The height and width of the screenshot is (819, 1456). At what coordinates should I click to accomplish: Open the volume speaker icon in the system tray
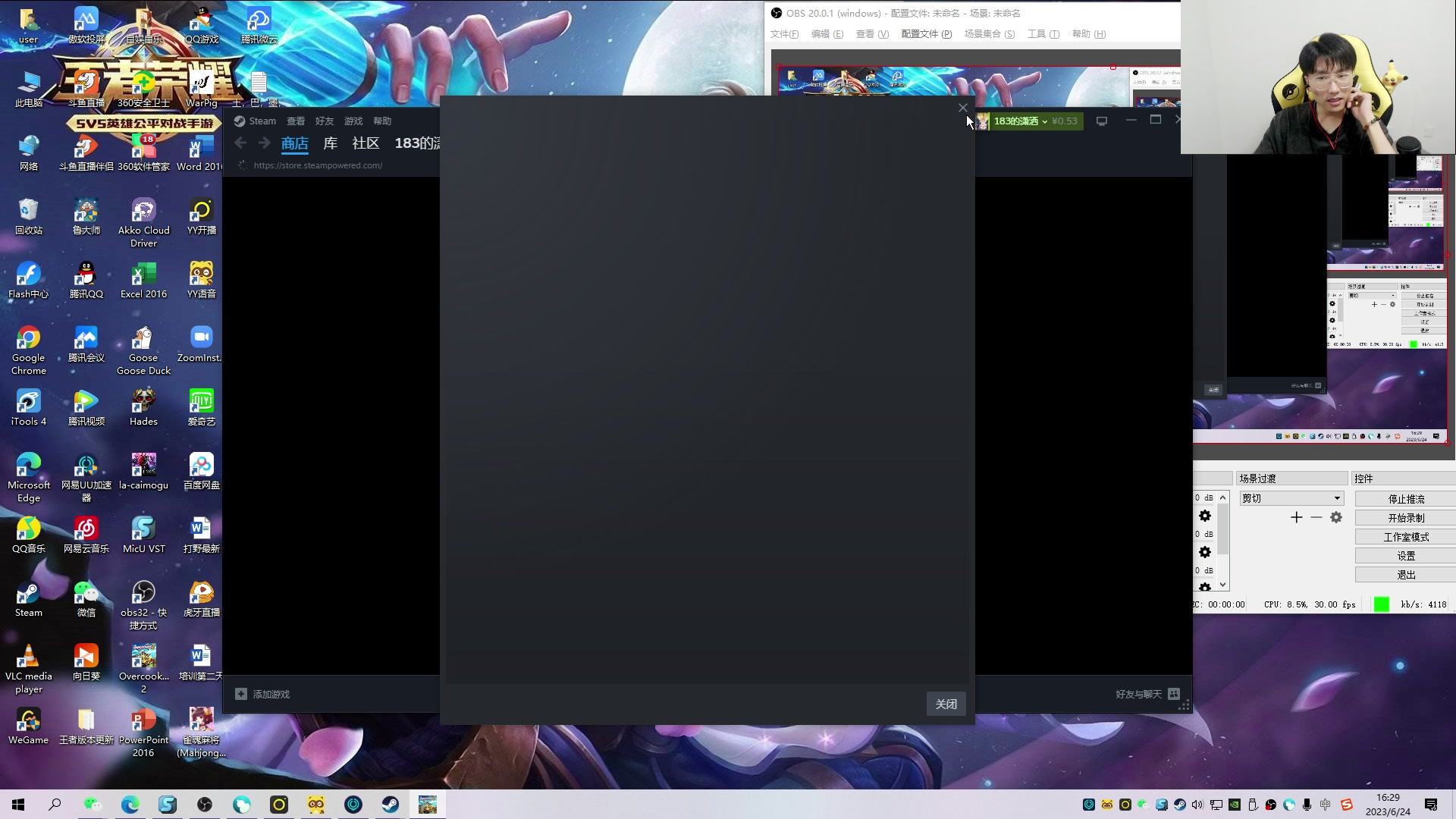(1197, 805)
